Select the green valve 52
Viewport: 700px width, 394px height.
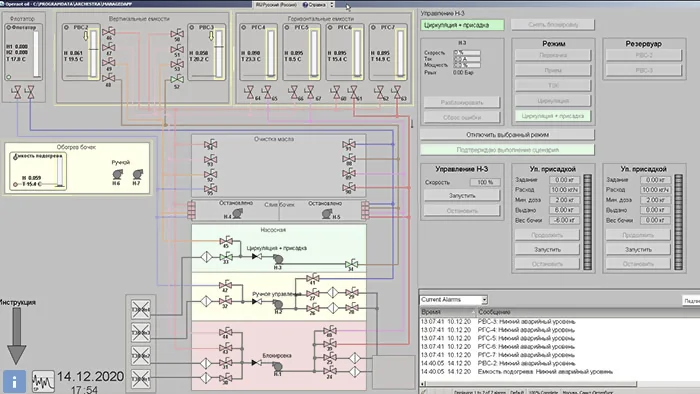point(177,79)
